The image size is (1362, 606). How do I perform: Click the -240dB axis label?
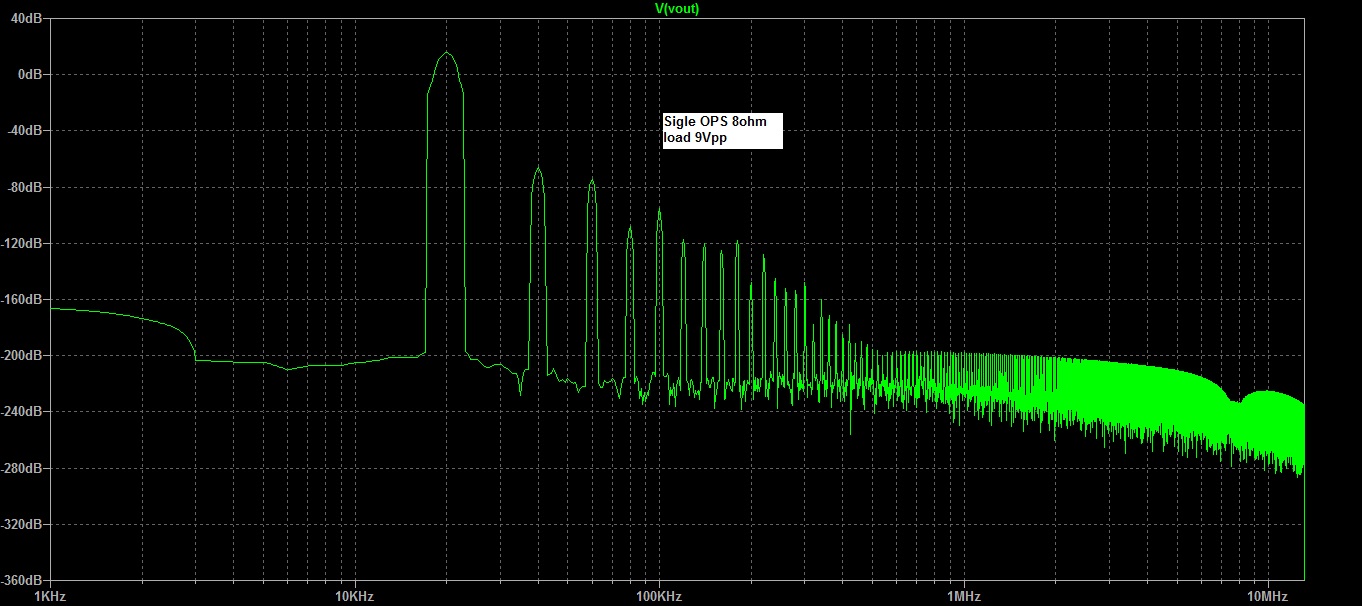pyautogui.click(x=21, y=411)
